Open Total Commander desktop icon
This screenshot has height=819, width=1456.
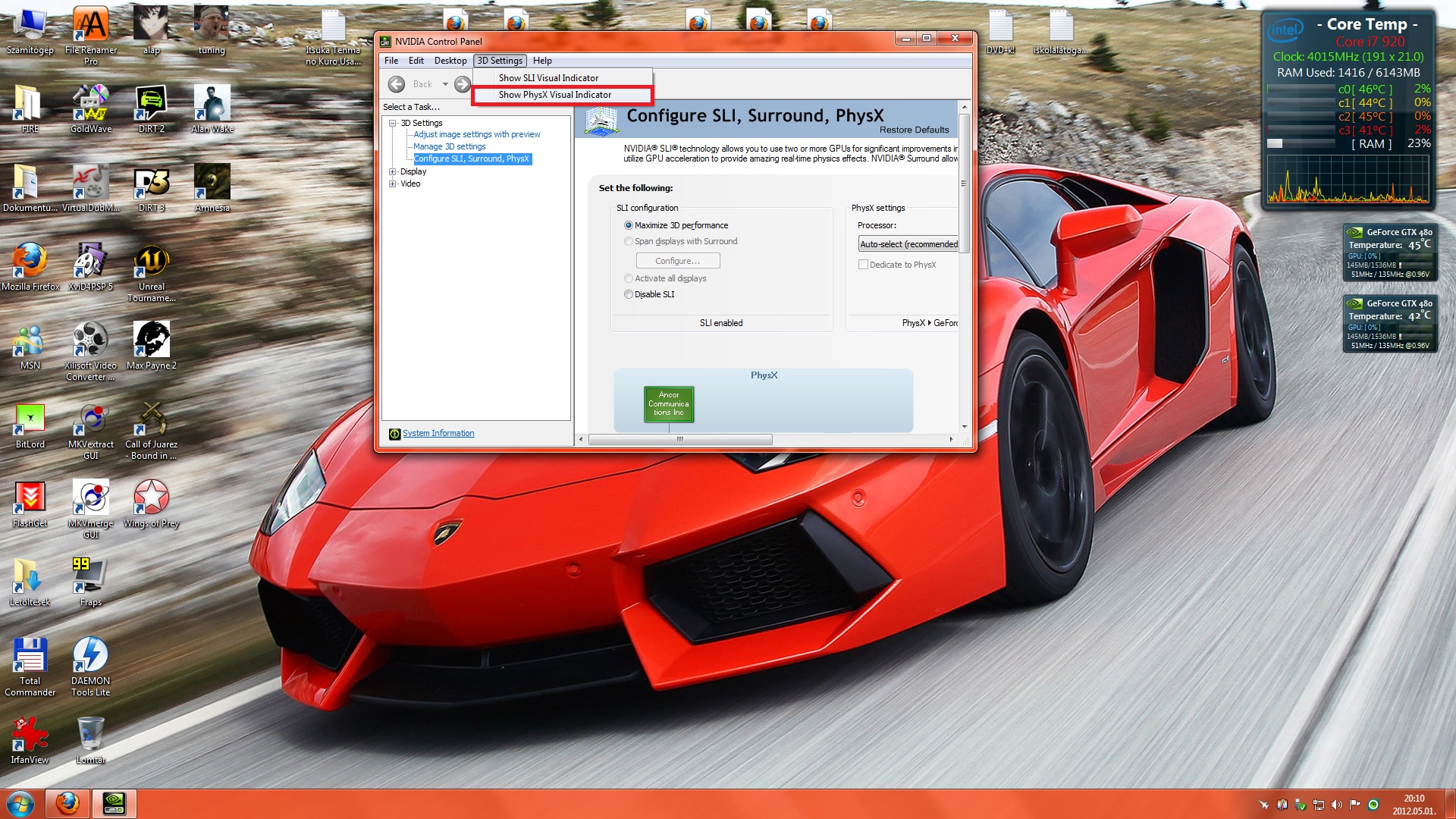pos(30,667)
